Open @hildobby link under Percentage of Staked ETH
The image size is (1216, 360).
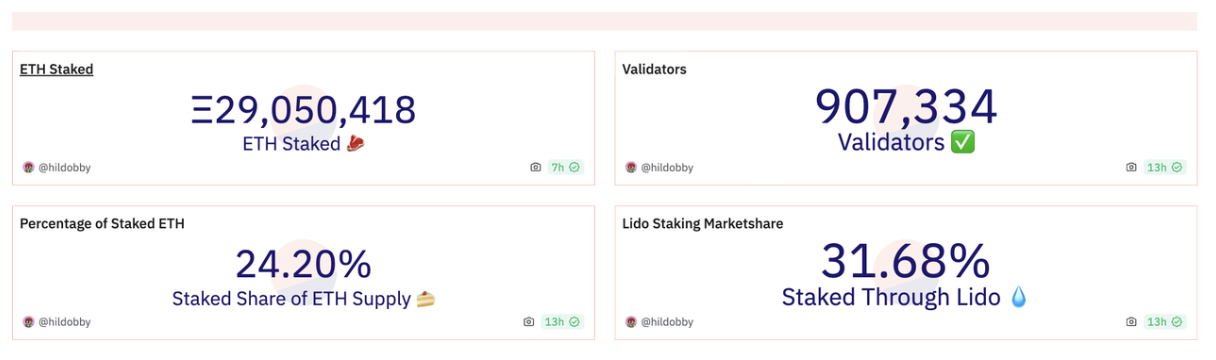[64, 322]
